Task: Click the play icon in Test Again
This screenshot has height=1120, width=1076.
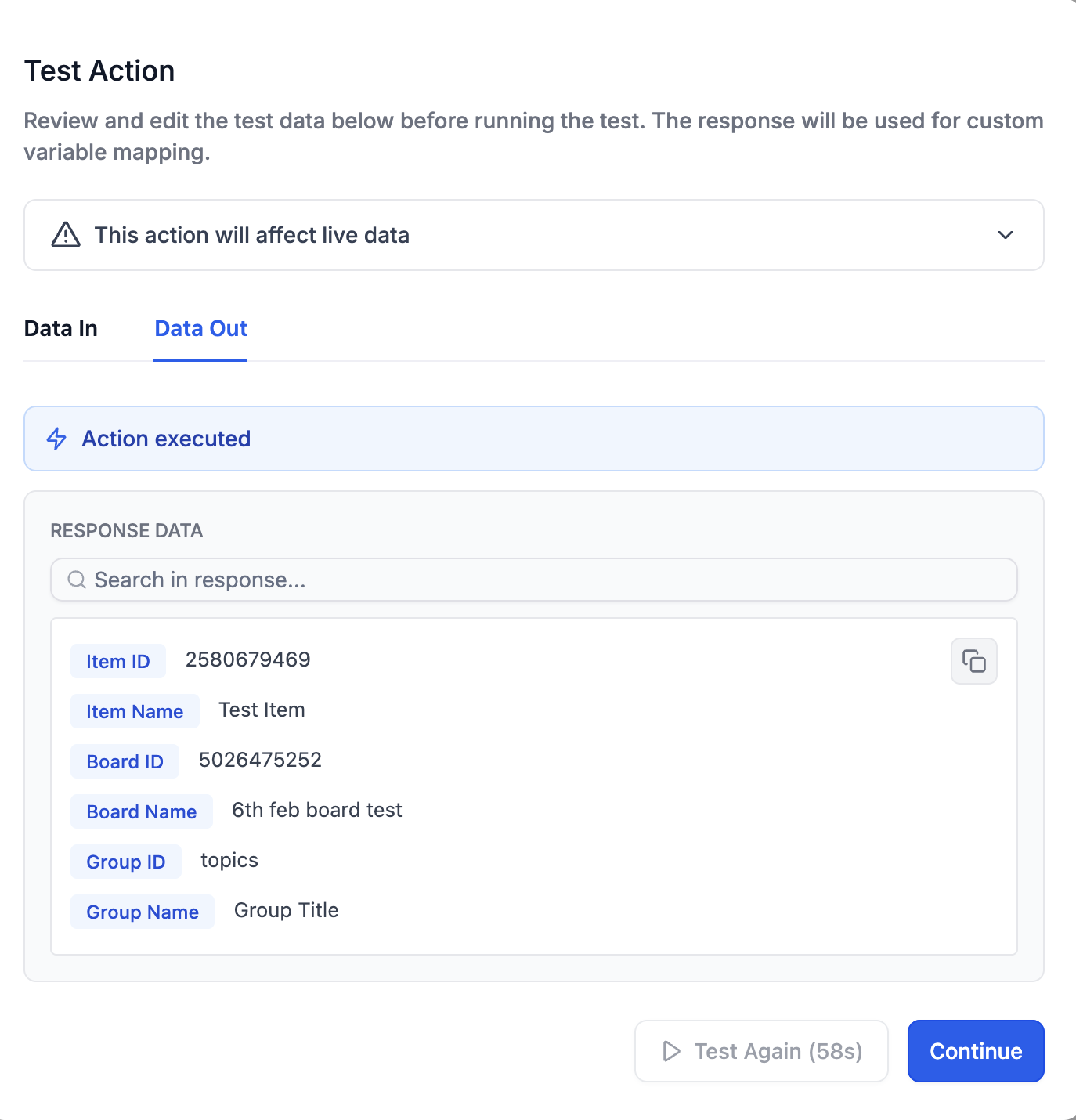Action: [671, 1051]
